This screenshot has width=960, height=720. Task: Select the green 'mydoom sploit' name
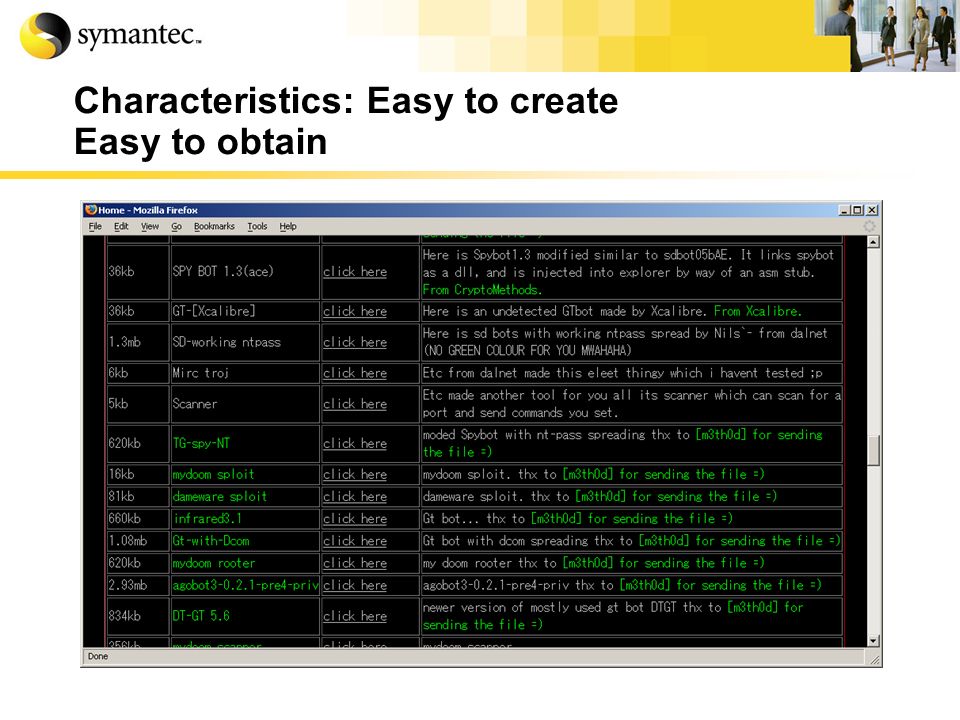pyautogui.click(x=213, y=474)
